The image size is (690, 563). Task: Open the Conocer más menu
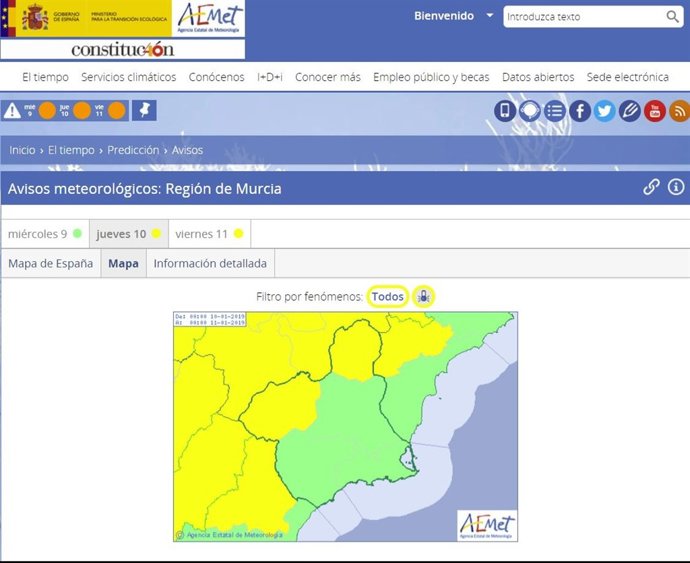[x=328, y=77]
